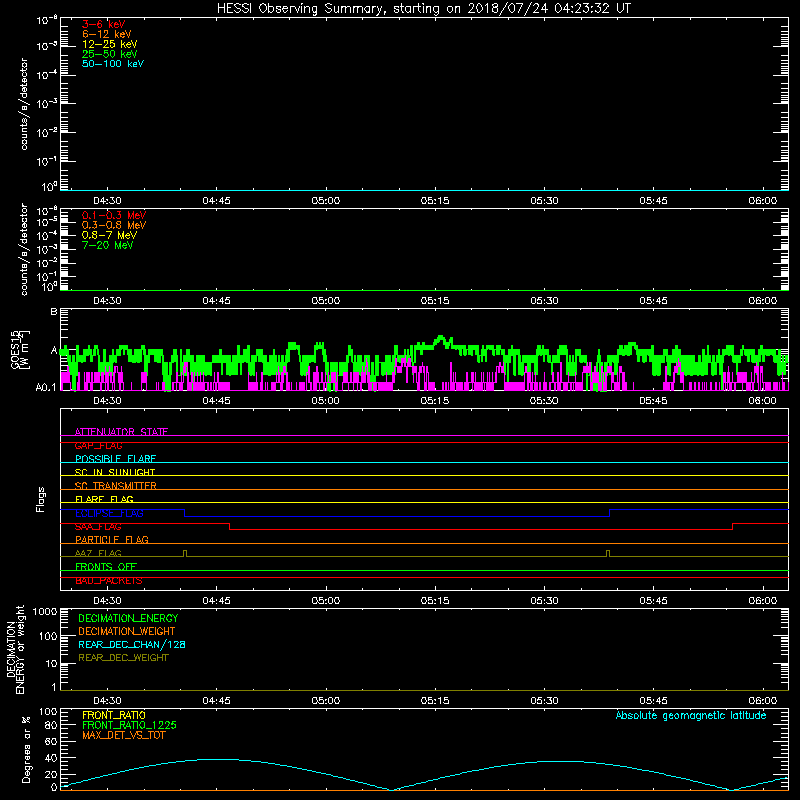Click the SC_TRANSMITTER flag label
800x800 pixels.
pyautogui.click(x=115, y=486)
